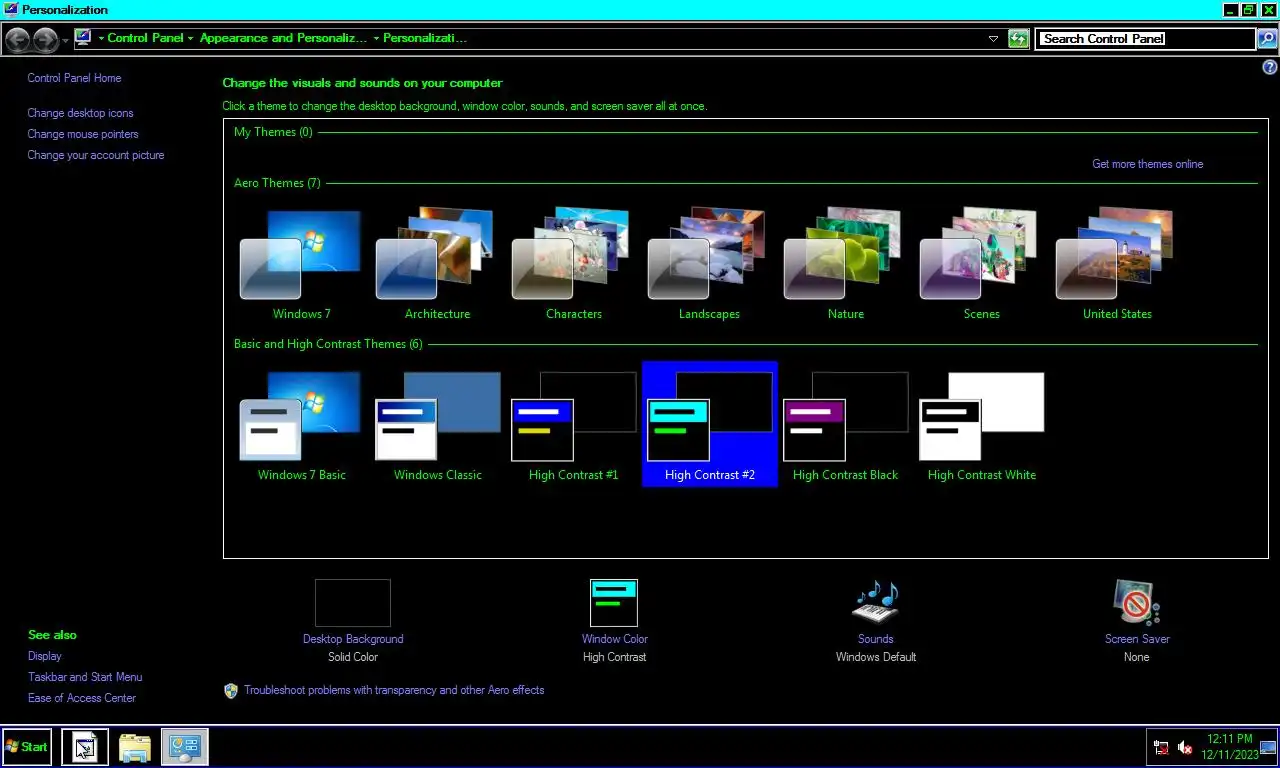Expand the address bar history dropdown
The width and height of the screenshot is (1280, 768).
(x=993, y=39)
